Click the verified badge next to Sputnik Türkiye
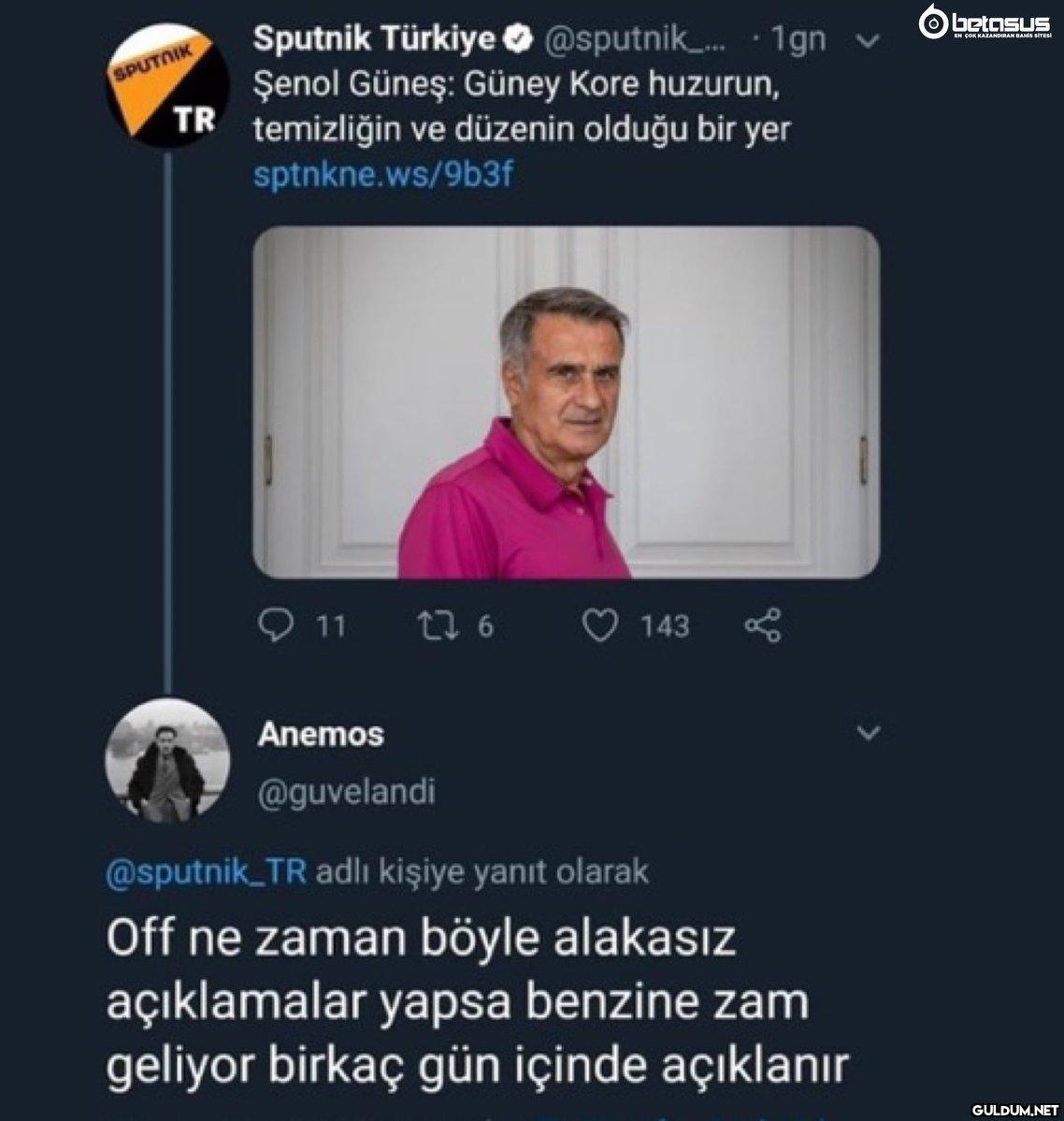 pyautogui.click(x=517, y=38)
